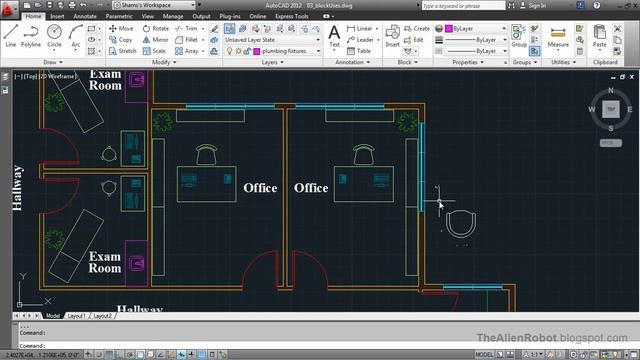Switch to the Manage ribbon tab

(x=173, y=16)
